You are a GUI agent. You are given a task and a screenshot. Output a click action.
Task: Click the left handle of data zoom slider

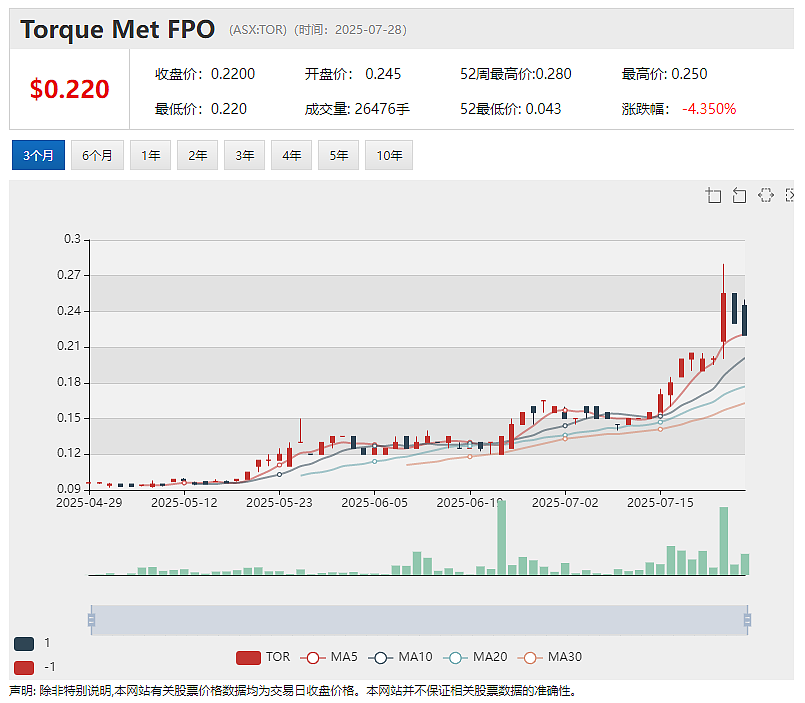[91, 620]
